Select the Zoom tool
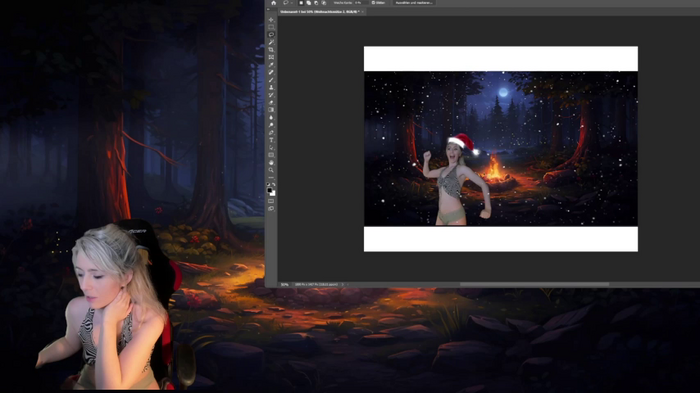This screenshot has width=700, height=393. (271, 170)
